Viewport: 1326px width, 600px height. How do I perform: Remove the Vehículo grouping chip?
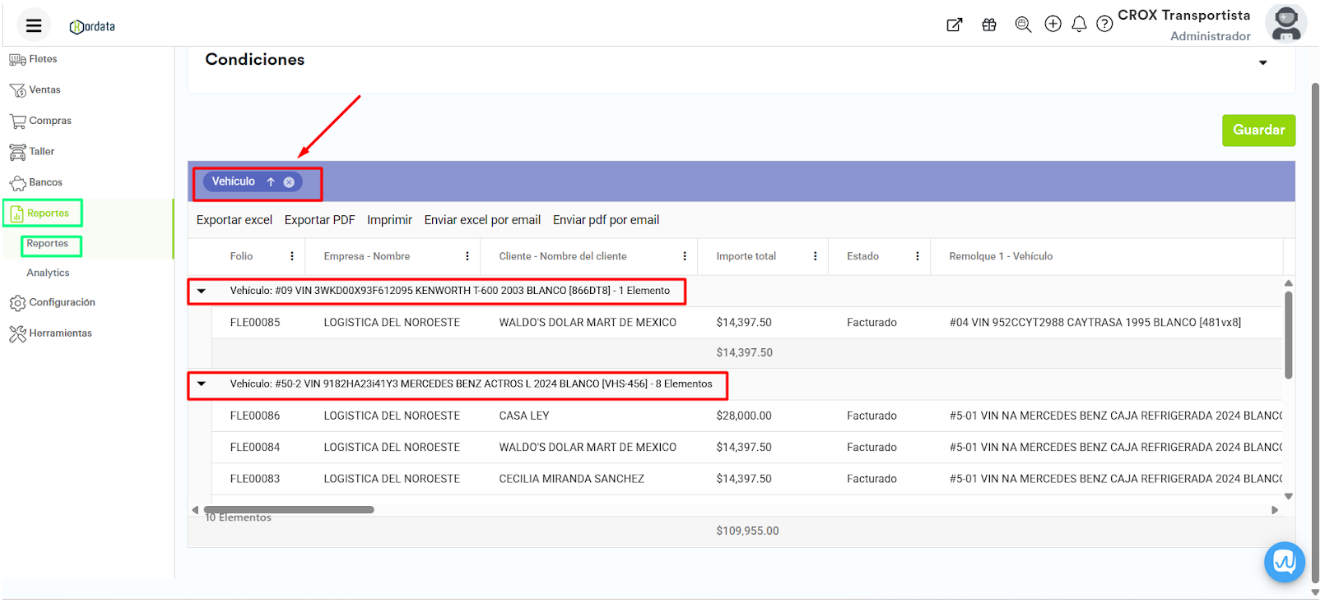pos(289,182)
